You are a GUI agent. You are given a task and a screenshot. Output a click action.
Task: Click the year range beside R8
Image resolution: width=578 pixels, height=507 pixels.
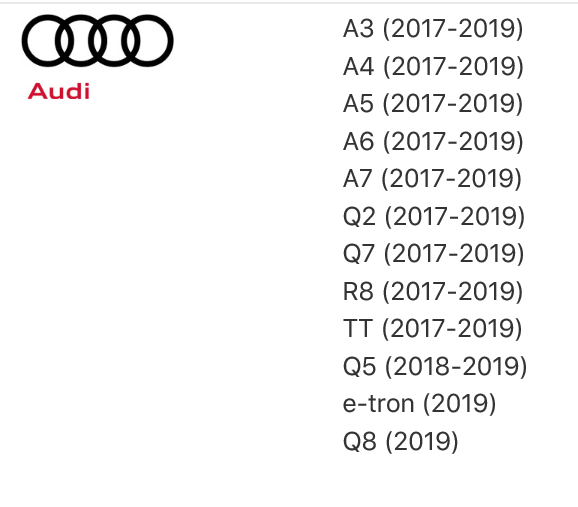point(453,291)
